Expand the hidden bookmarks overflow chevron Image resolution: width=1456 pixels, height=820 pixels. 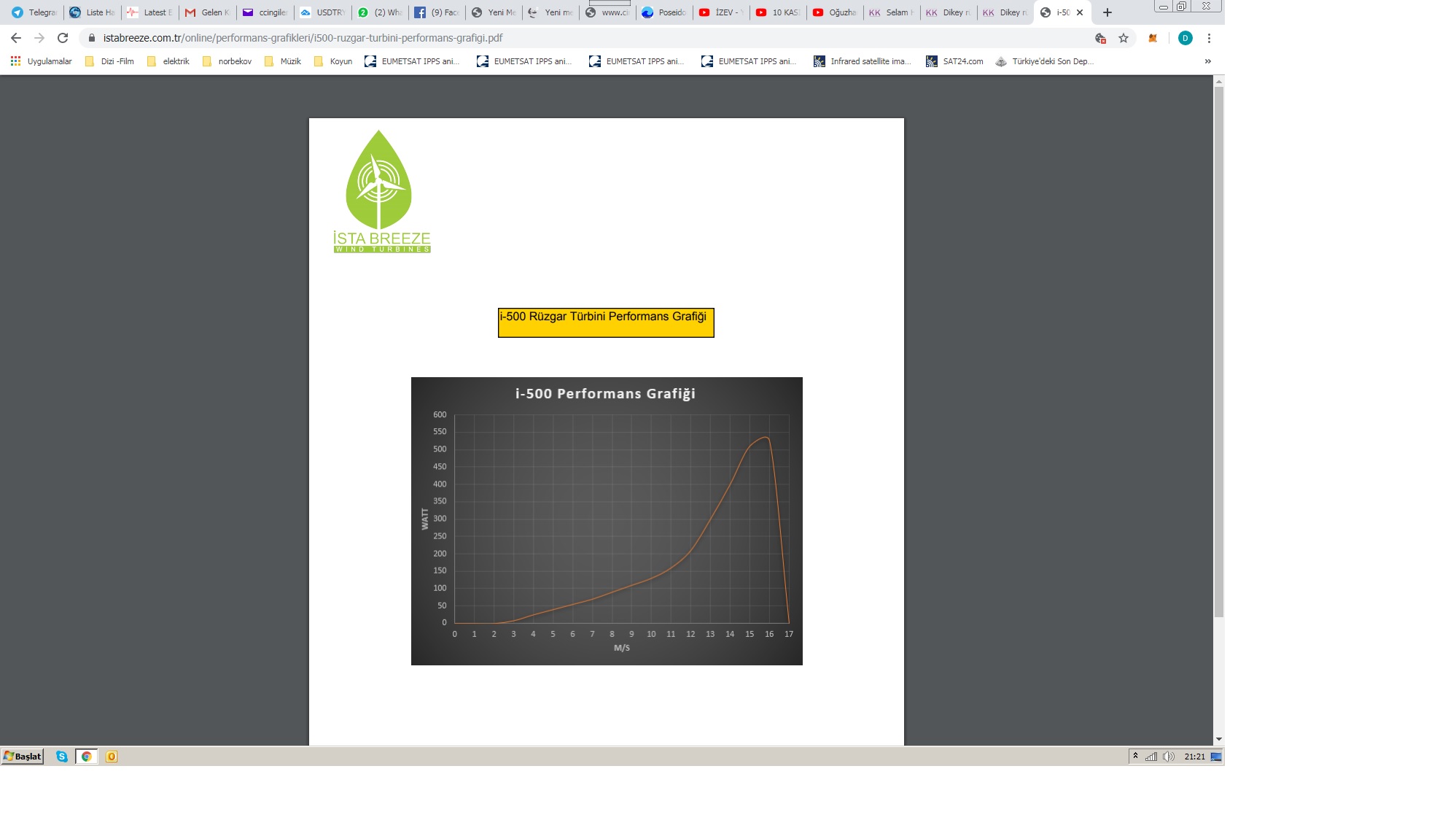click(1208, 61)
